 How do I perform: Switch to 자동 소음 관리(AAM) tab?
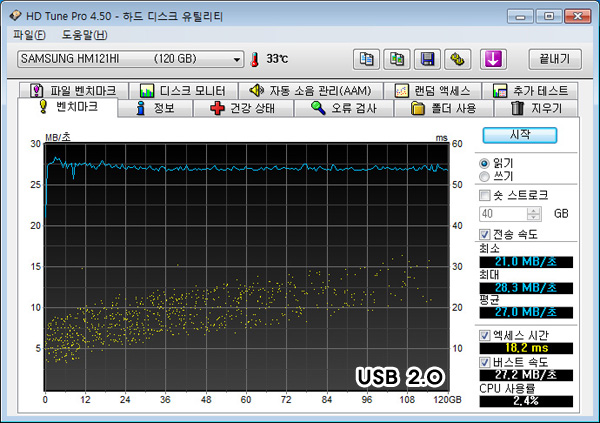point(311,91)
